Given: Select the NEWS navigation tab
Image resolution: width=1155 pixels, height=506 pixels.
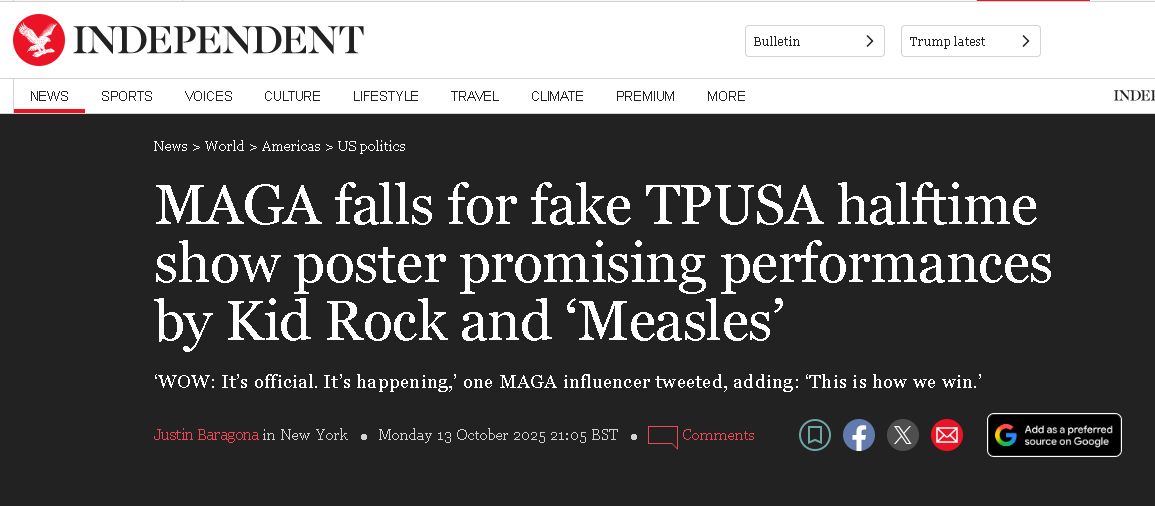Looking at the screenshot, I should pos(49,96).
